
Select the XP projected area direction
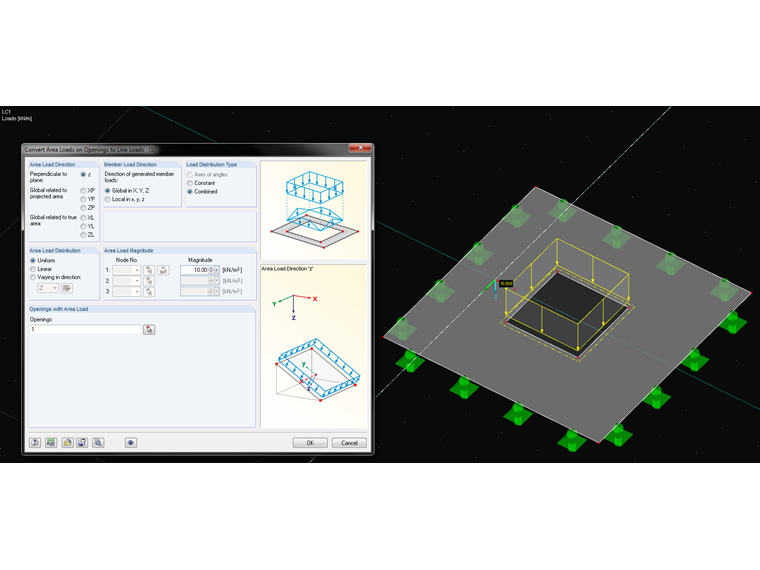83,190
